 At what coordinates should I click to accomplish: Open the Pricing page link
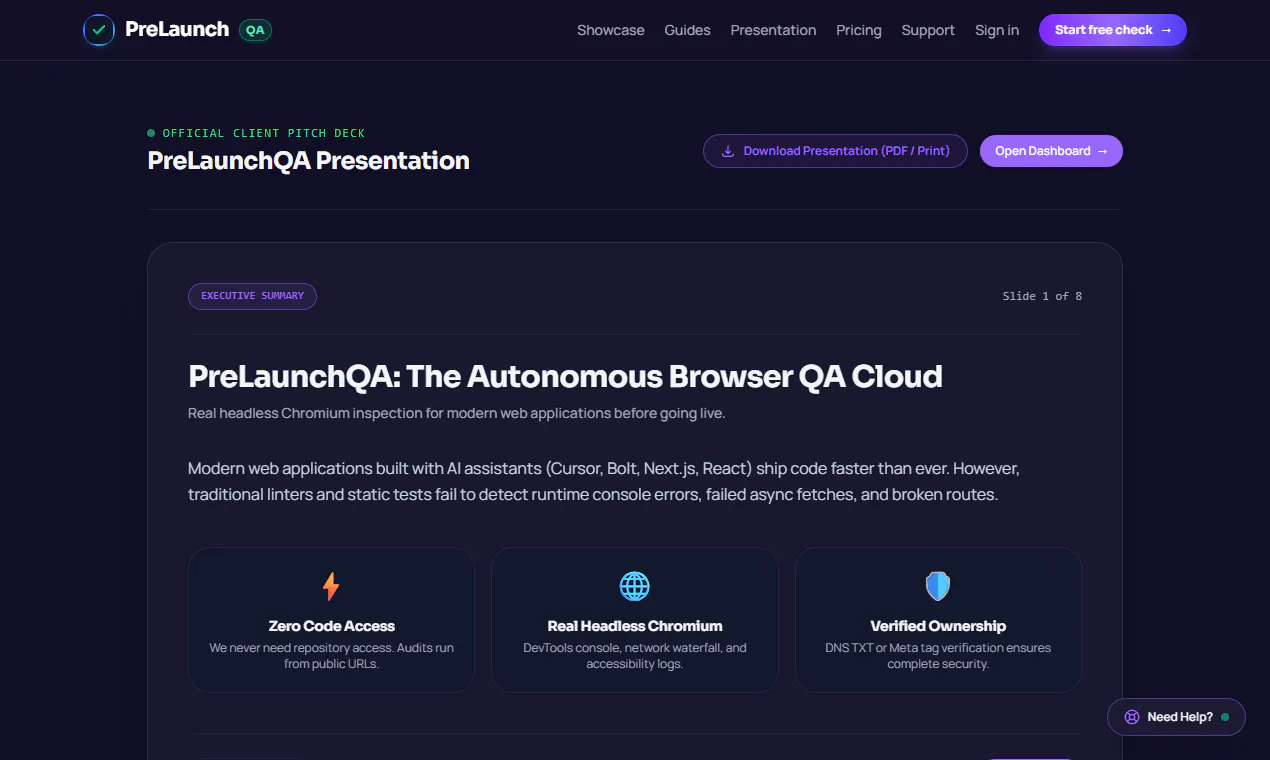click(859, 30)
